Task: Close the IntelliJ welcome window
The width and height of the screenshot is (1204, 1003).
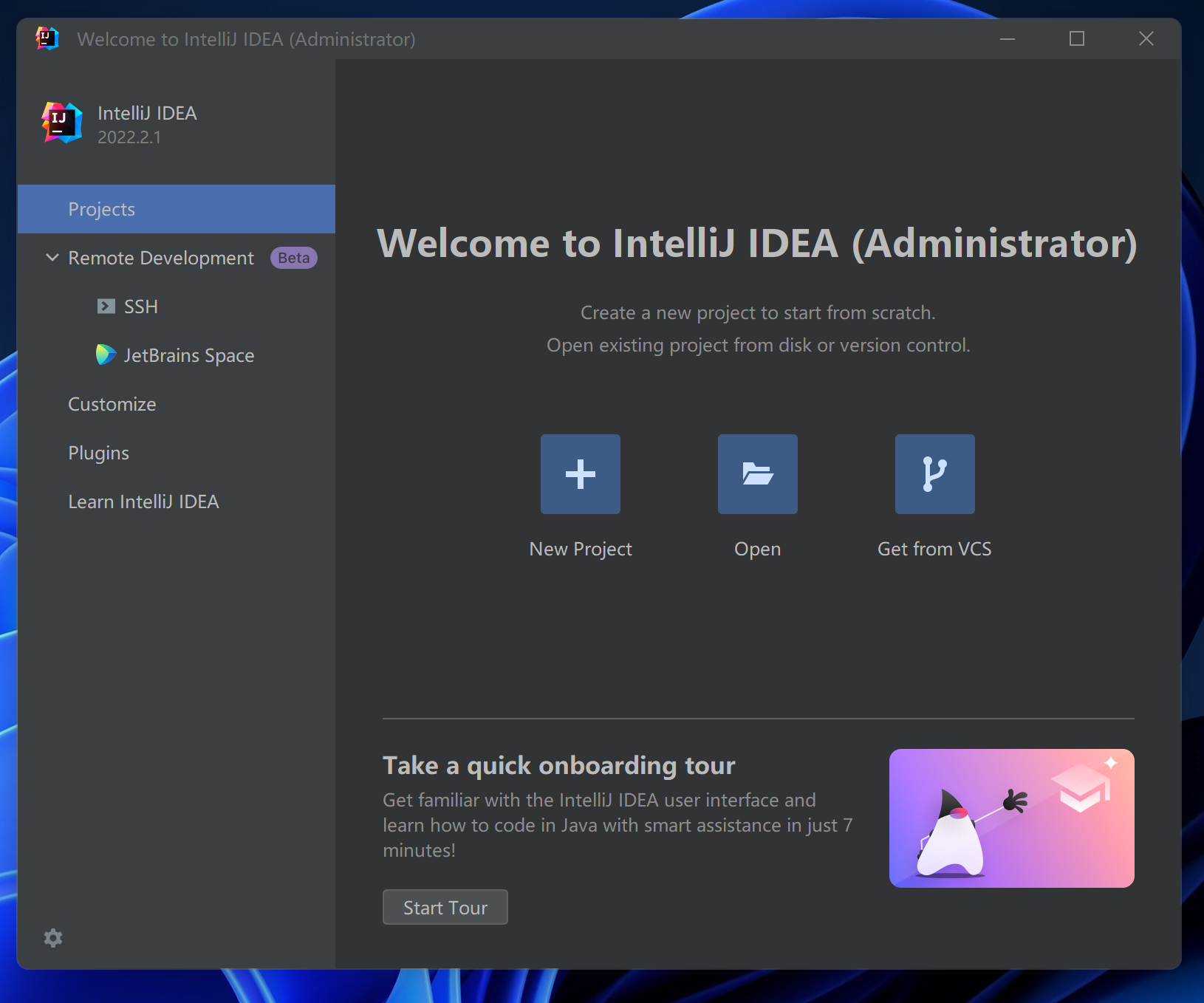Action: pyautogui.click(x=1146, y=38)
